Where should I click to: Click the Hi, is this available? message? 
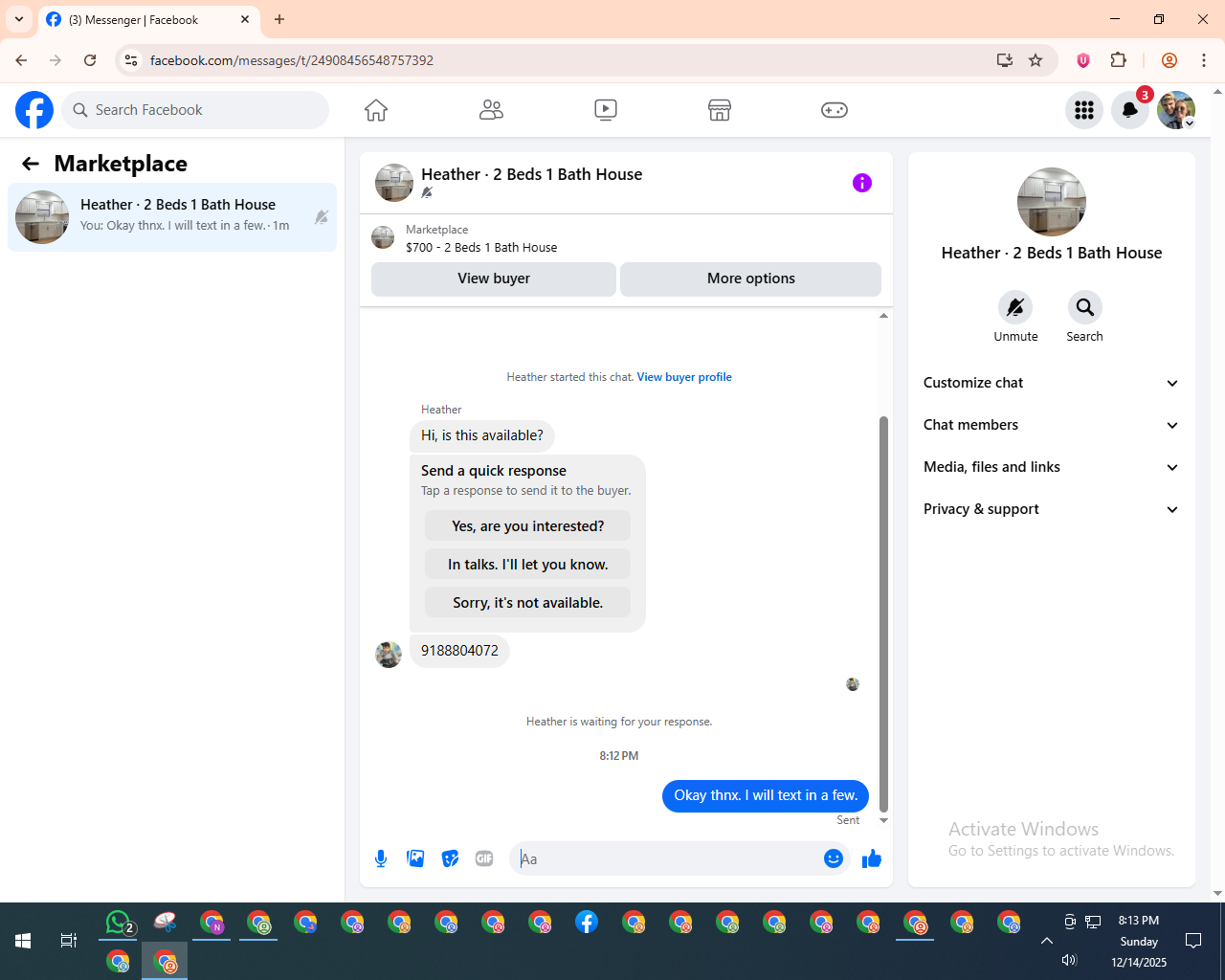point(482,435)
